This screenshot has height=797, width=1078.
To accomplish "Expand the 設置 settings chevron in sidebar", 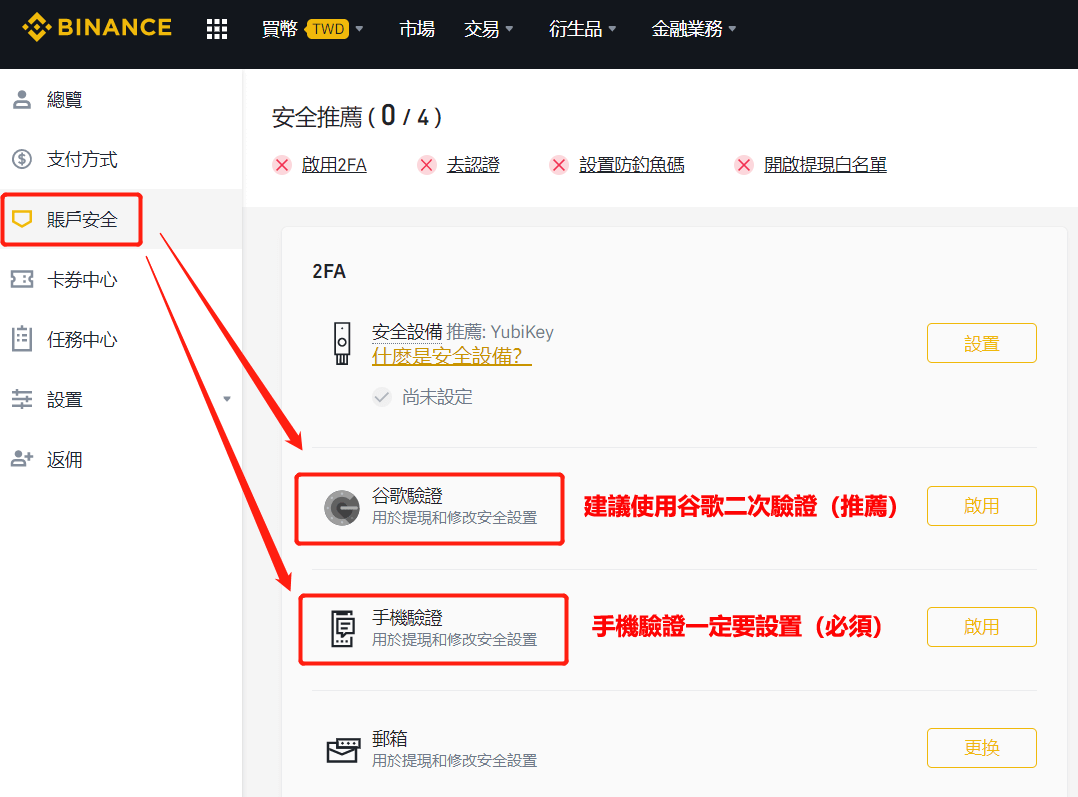I will click(x=226, y=398).
